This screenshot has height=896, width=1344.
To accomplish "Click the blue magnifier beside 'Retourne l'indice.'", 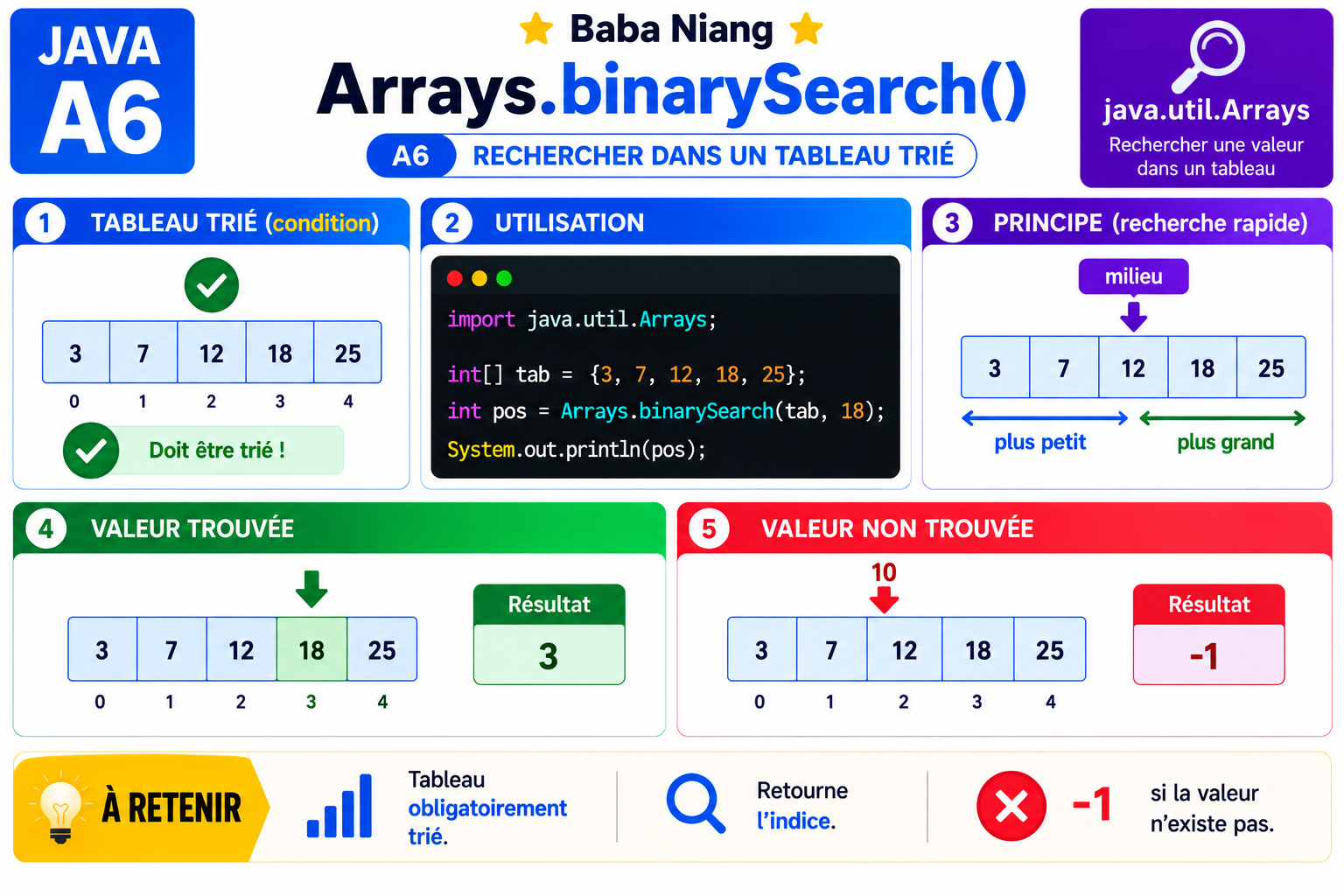I will [x=696, y=803].
